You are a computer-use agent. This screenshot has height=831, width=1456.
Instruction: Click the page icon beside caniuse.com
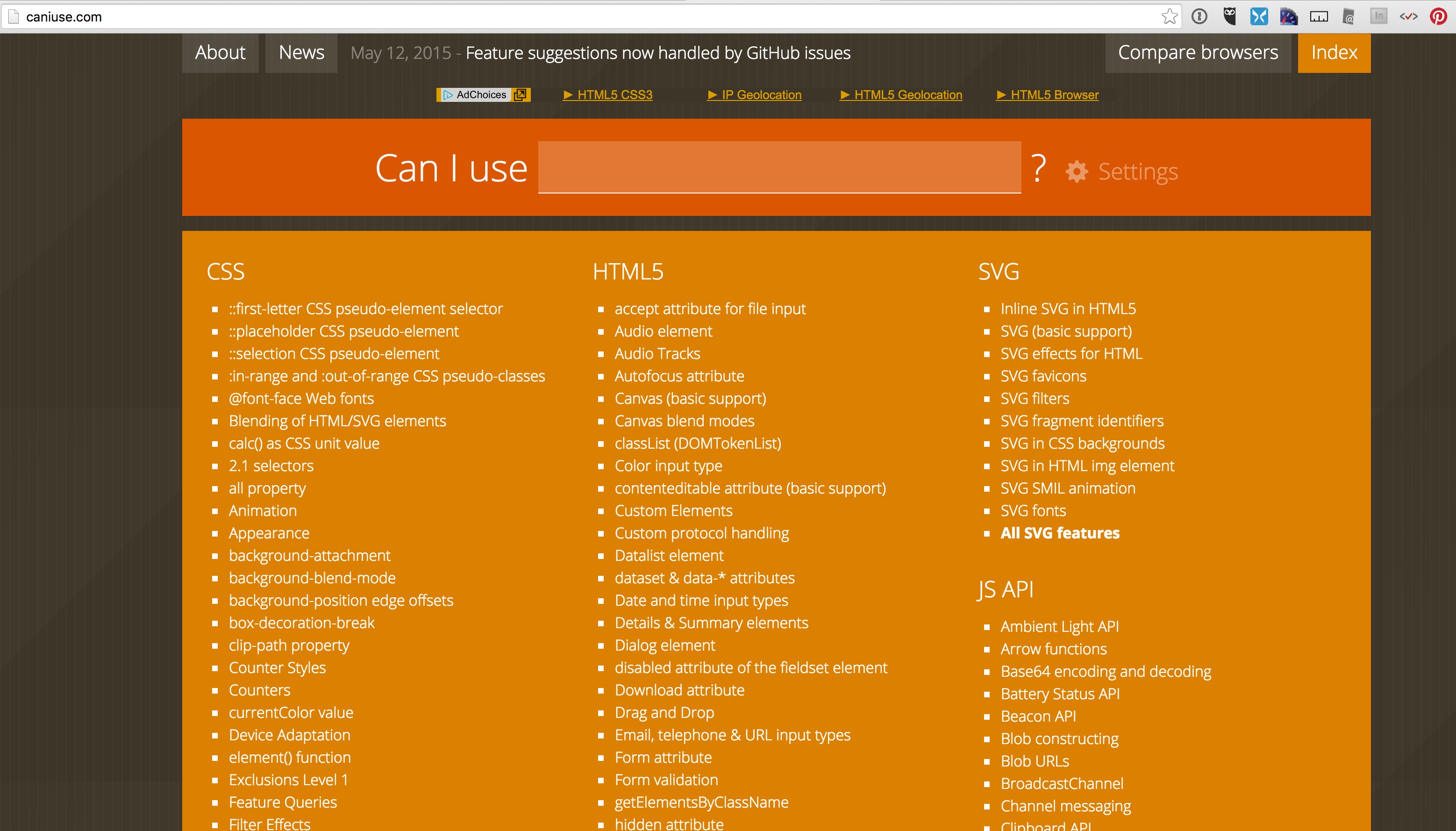[14, 16]
